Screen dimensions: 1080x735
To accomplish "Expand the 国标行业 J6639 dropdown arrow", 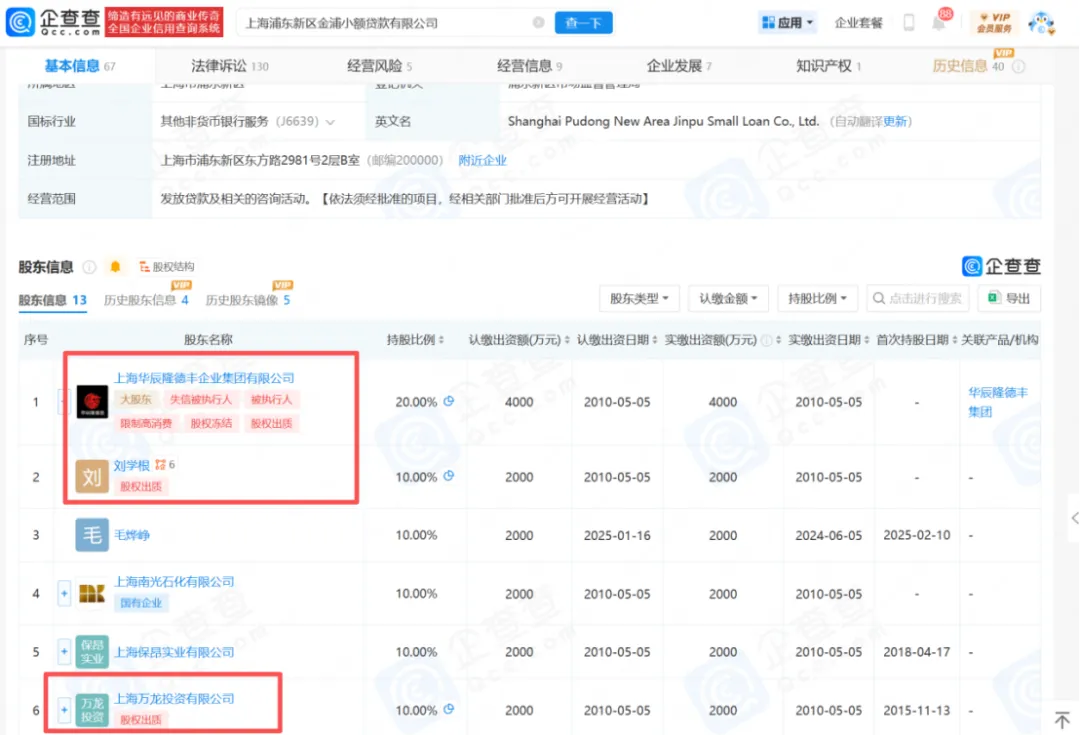I will tap(331, 122).
